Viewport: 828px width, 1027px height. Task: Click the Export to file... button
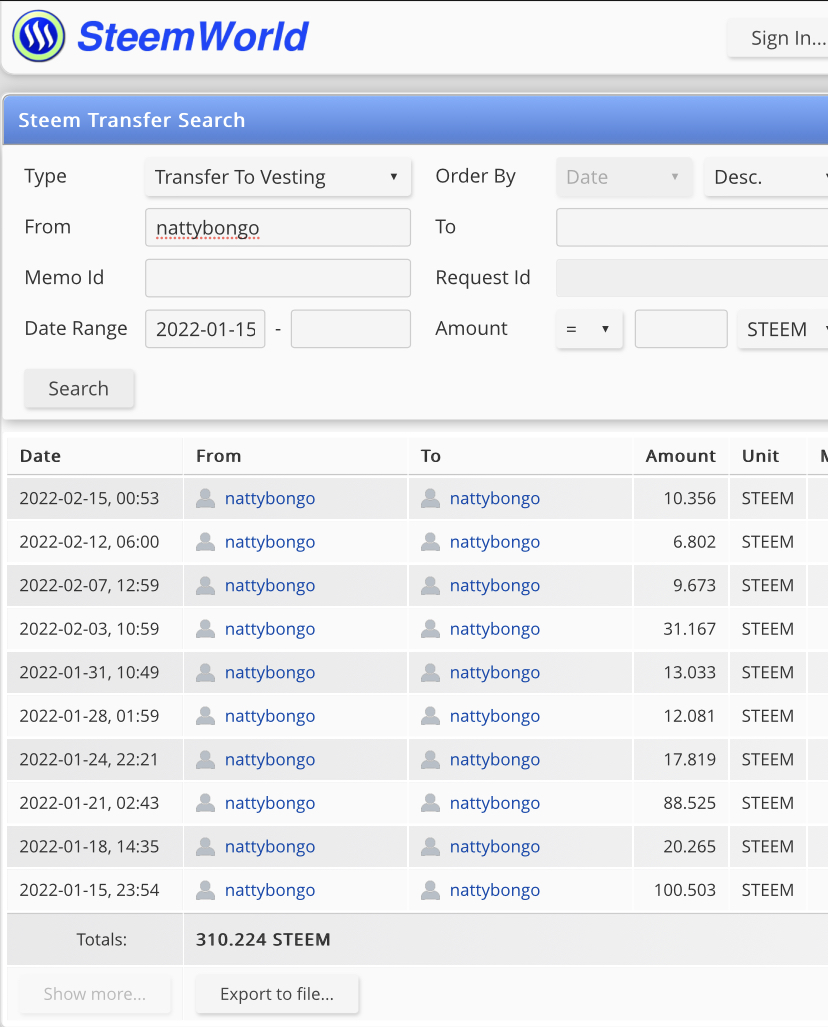coord(277,994)
